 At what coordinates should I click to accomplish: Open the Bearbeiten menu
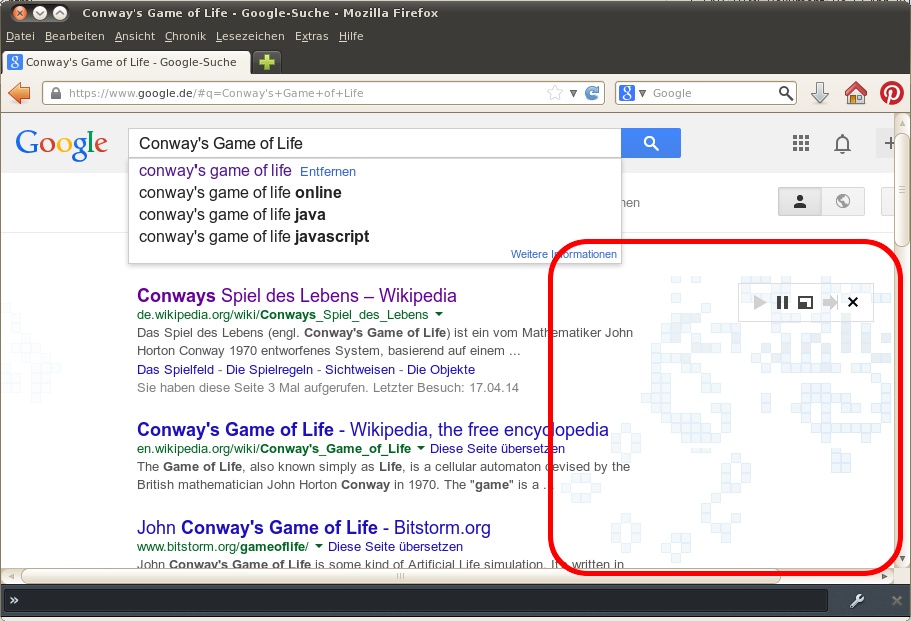[74, 36]
